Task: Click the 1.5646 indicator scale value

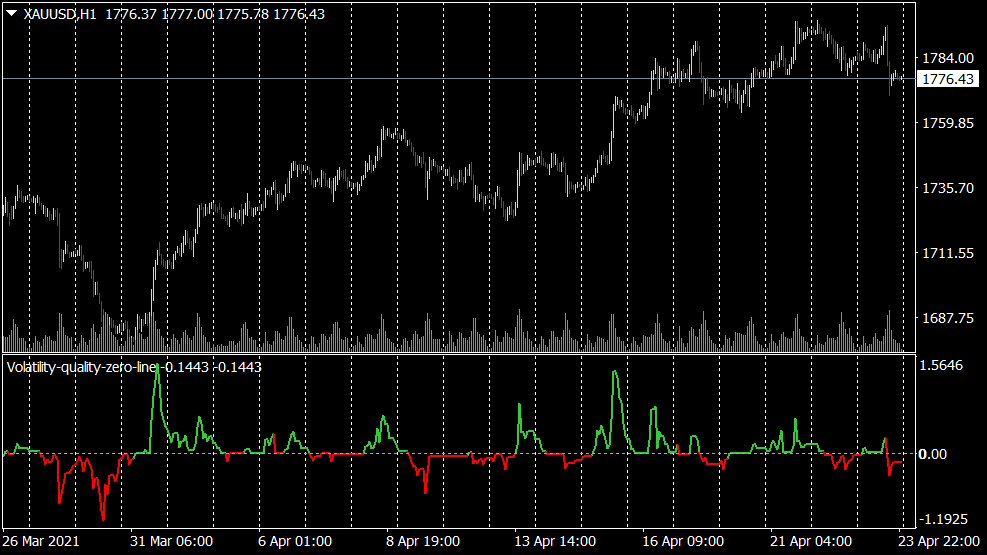Action: (x=944, y=366)
